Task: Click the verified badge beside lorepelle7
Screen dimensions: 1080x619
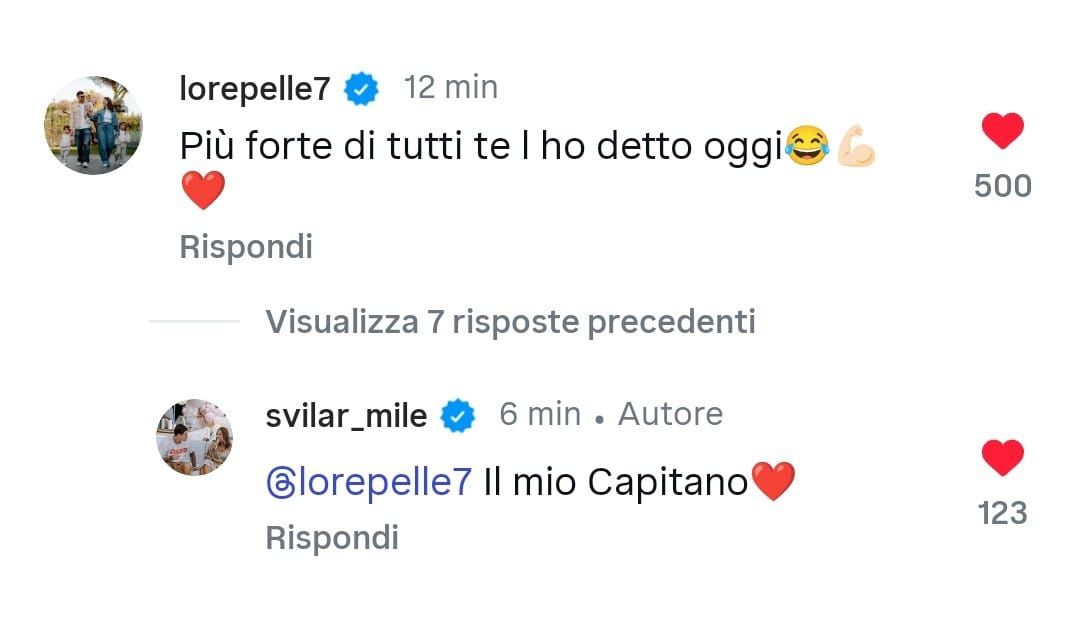Action: pos(361,90)
